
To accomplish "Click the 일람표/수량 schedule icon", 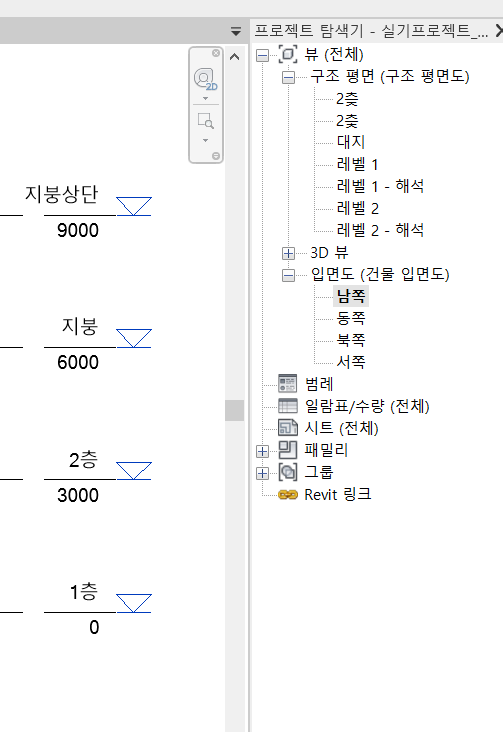I will 288,406.
